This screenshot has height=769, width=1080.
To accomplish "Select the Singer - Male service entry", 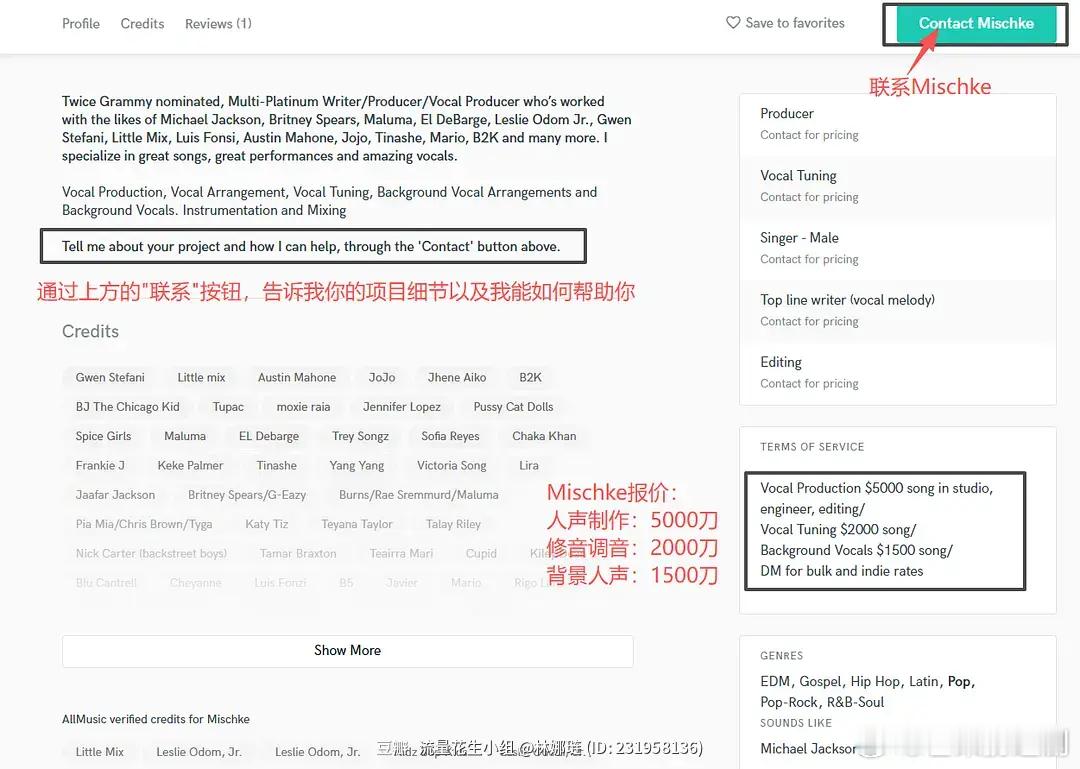I will (x=897, y=248).
